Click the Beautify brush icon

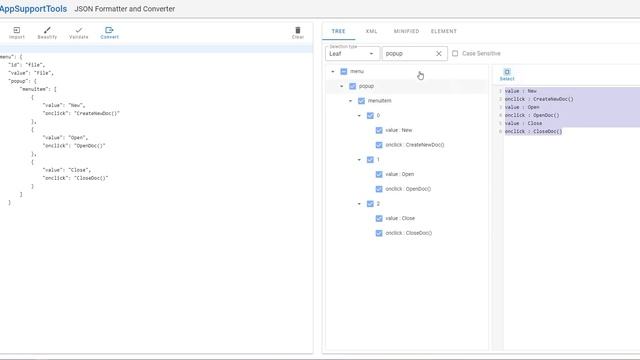47,30
